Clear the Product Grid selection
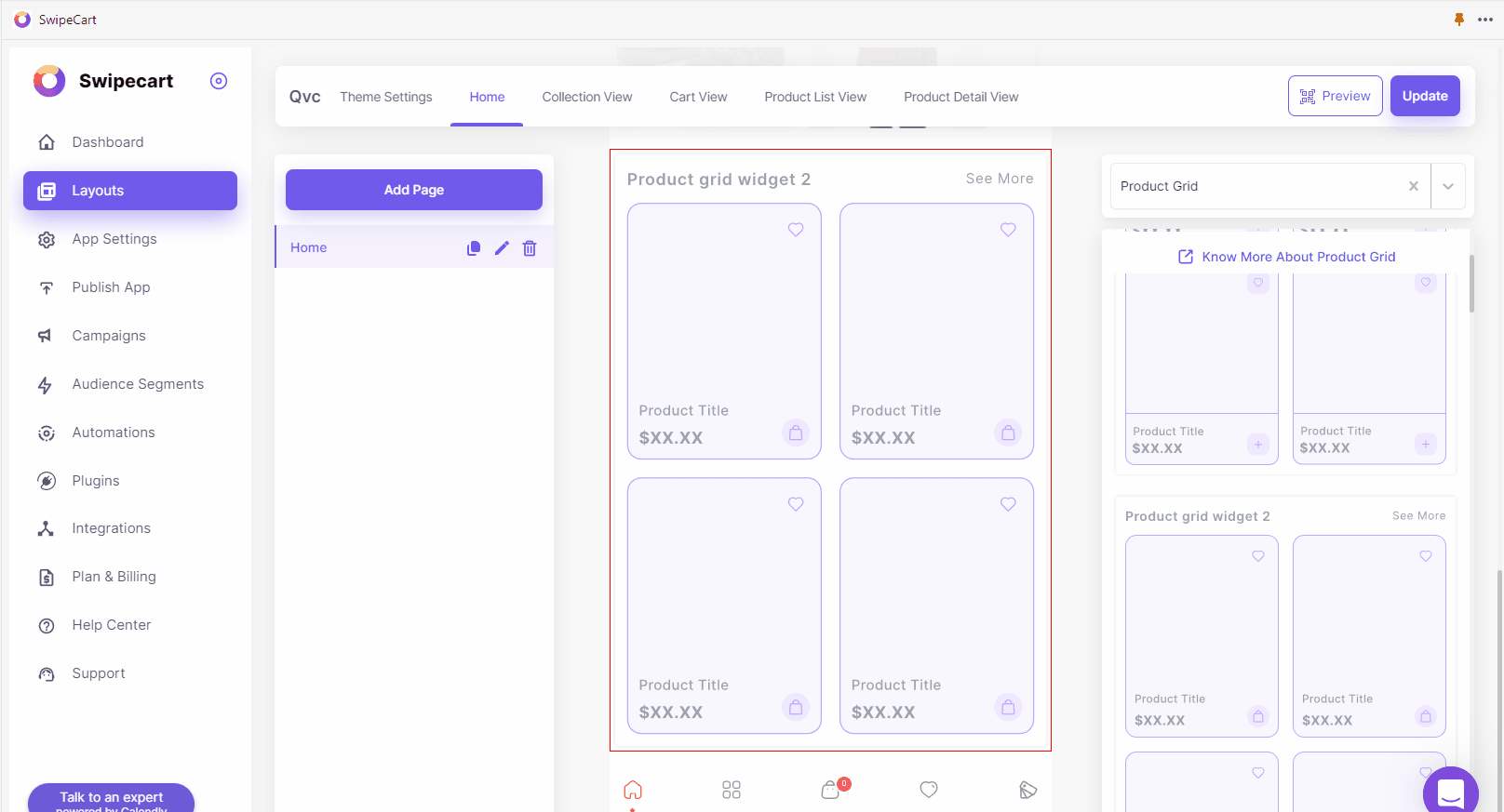 1414,186
